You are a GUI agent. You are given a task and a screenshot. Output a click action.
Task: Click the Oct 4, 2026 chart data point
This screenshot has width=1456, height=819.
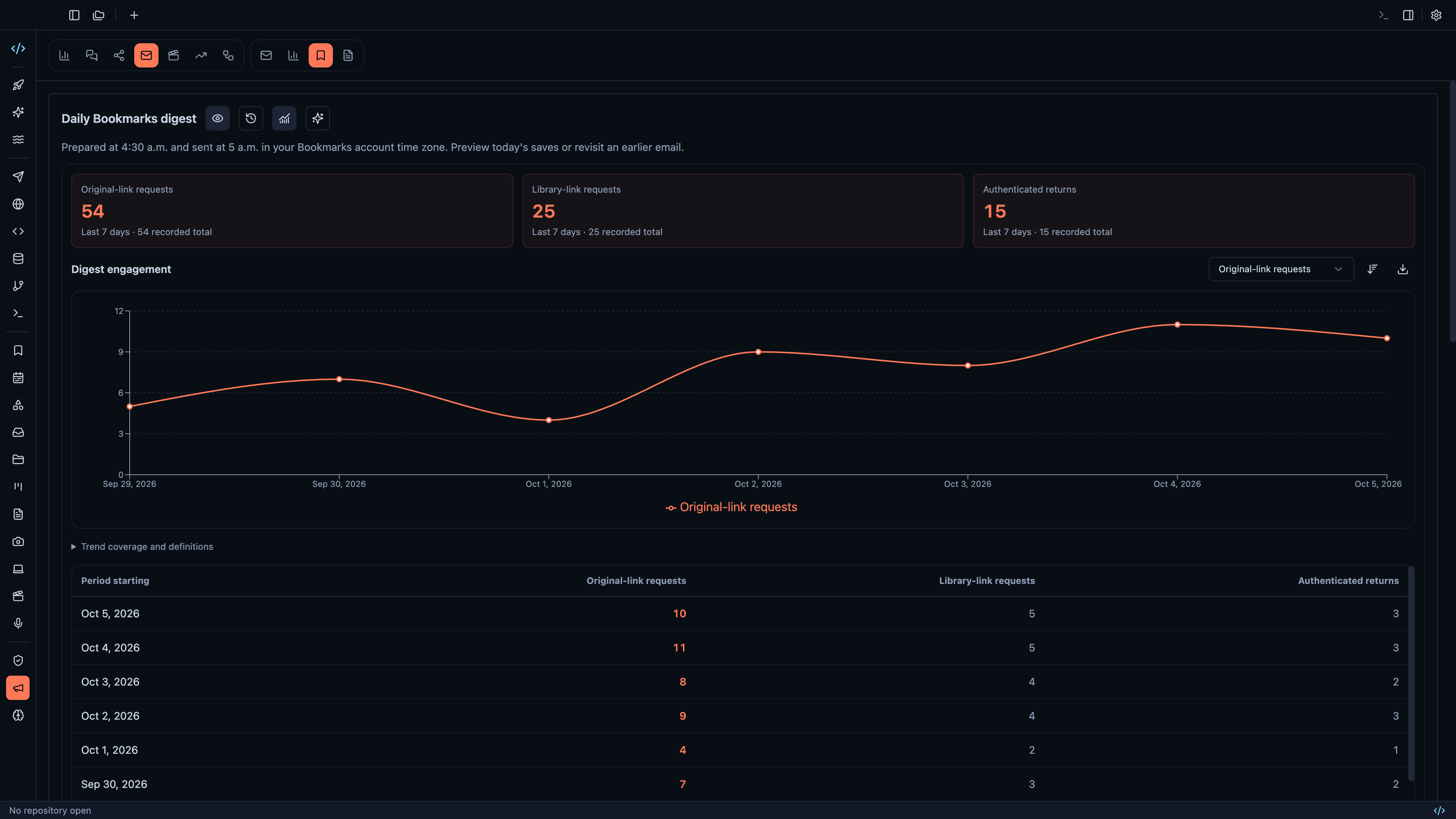click(1177, 325)
